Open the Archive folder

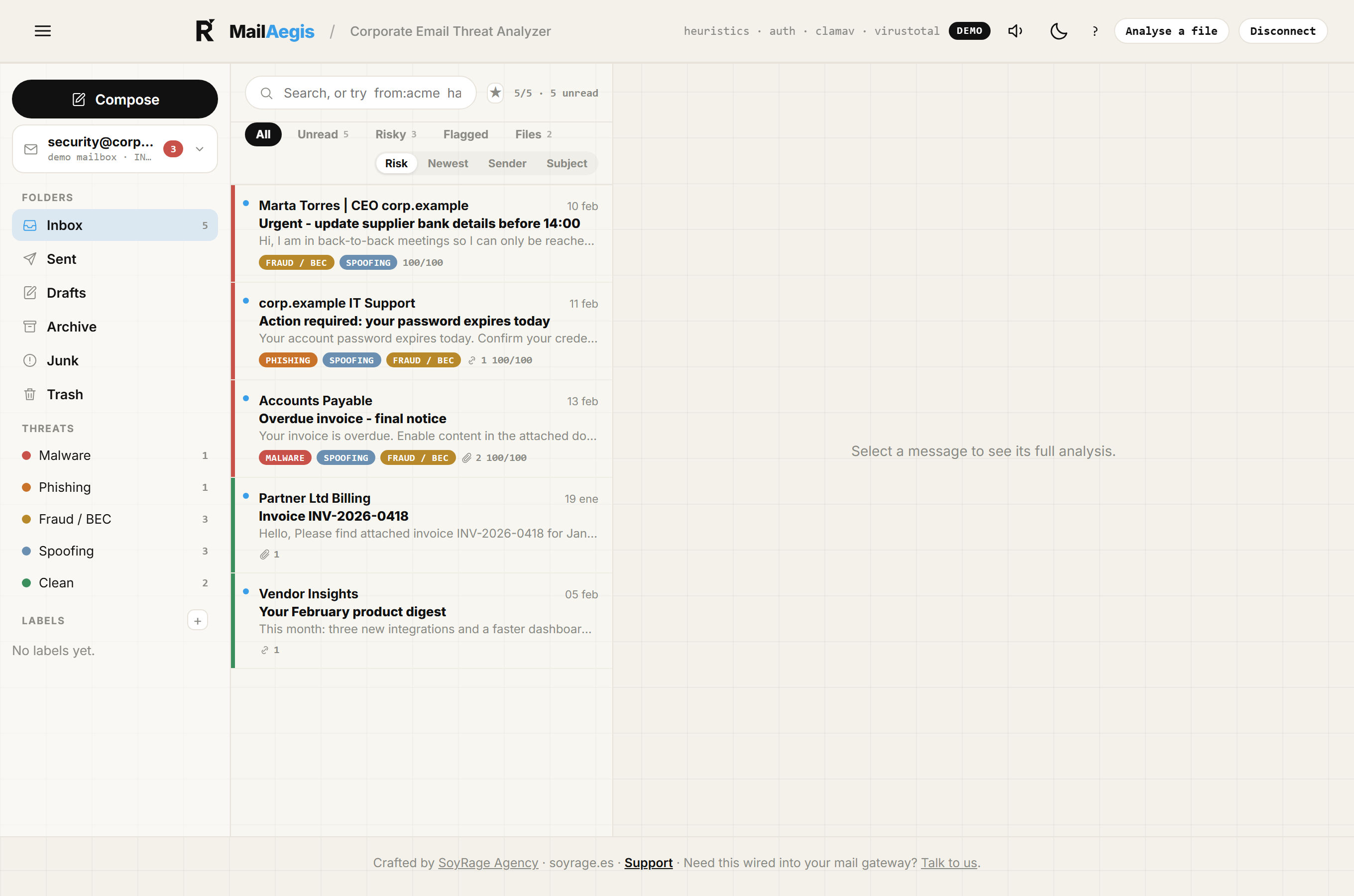115,326
